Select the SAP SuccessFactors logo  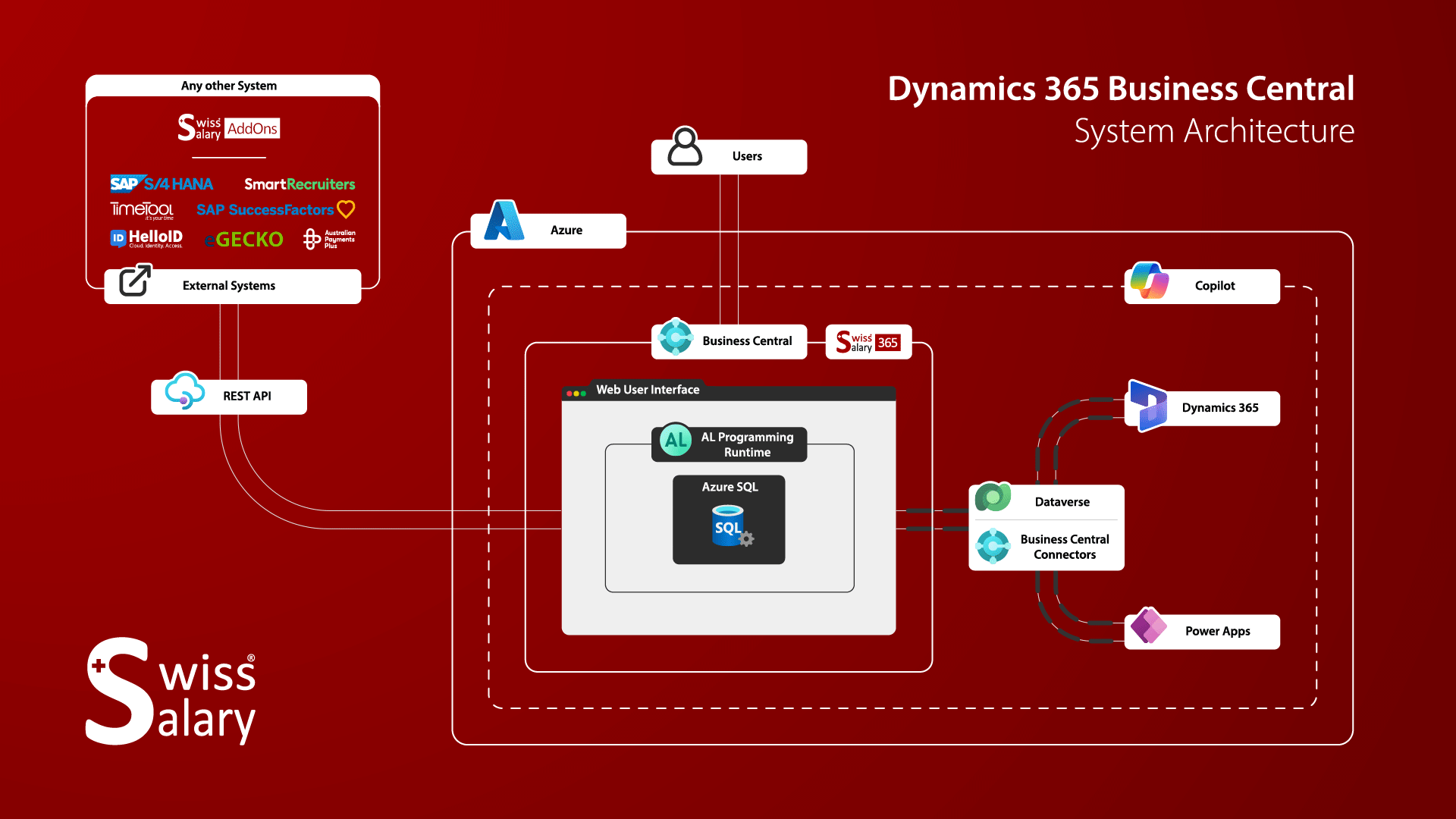point(275,209)
